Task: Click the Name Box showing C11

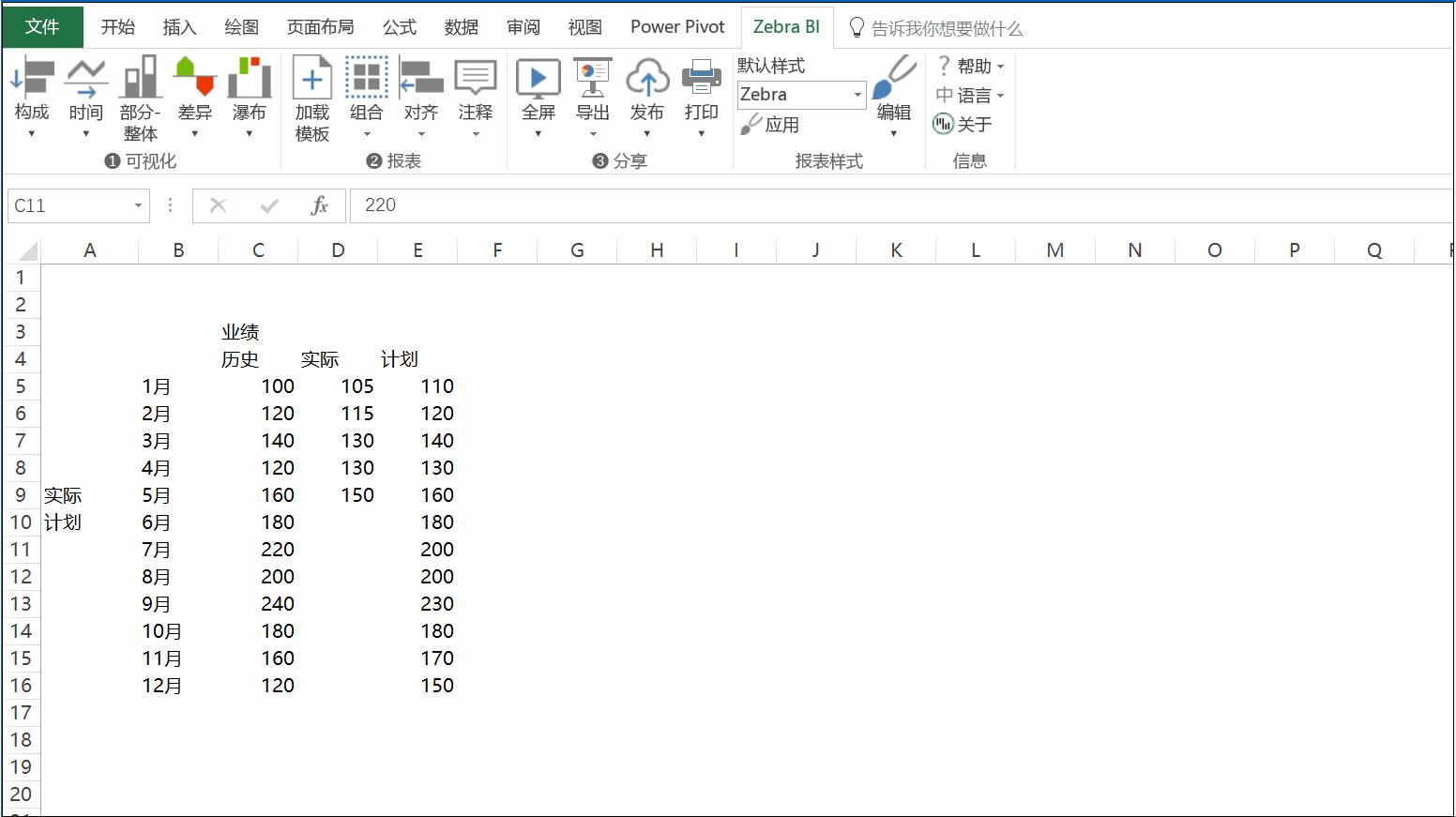Action: 70,204
